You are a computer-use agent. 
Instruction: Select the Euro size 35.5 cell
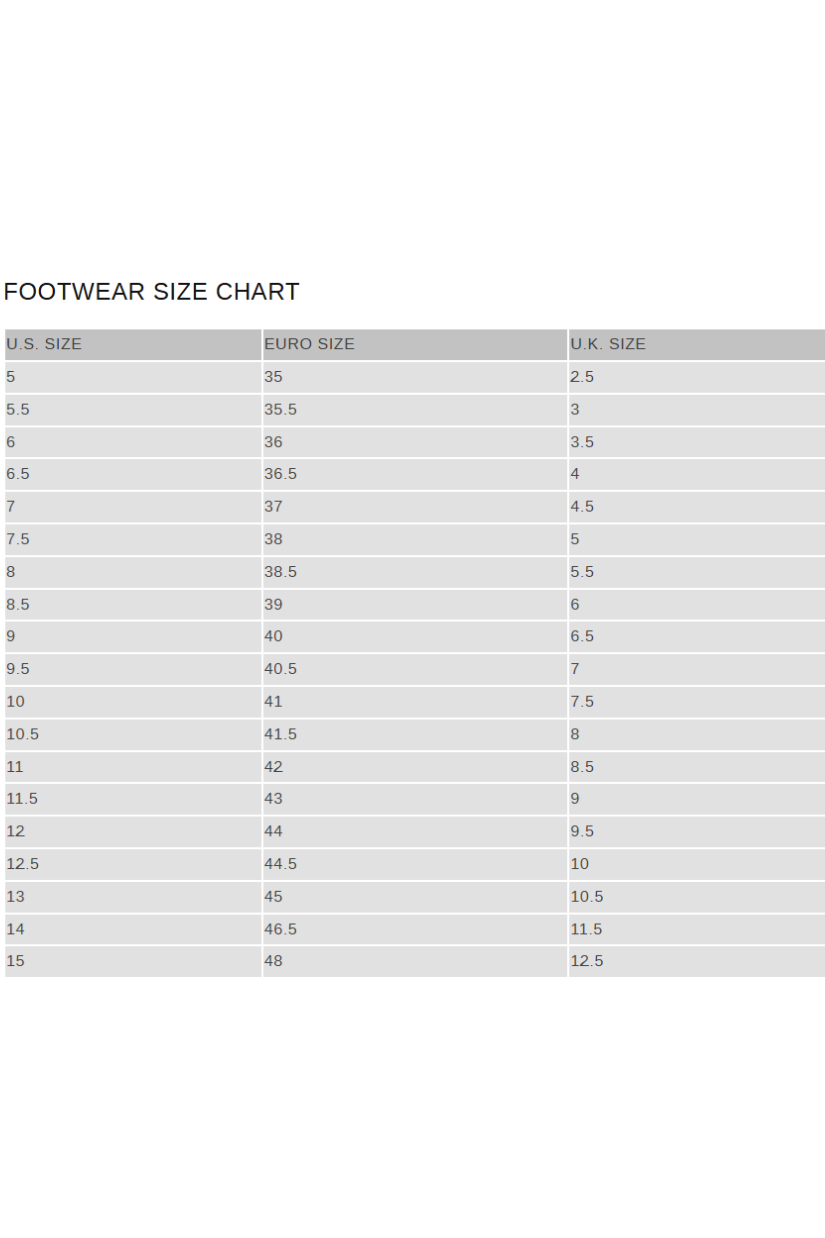[x=281, y=410]
